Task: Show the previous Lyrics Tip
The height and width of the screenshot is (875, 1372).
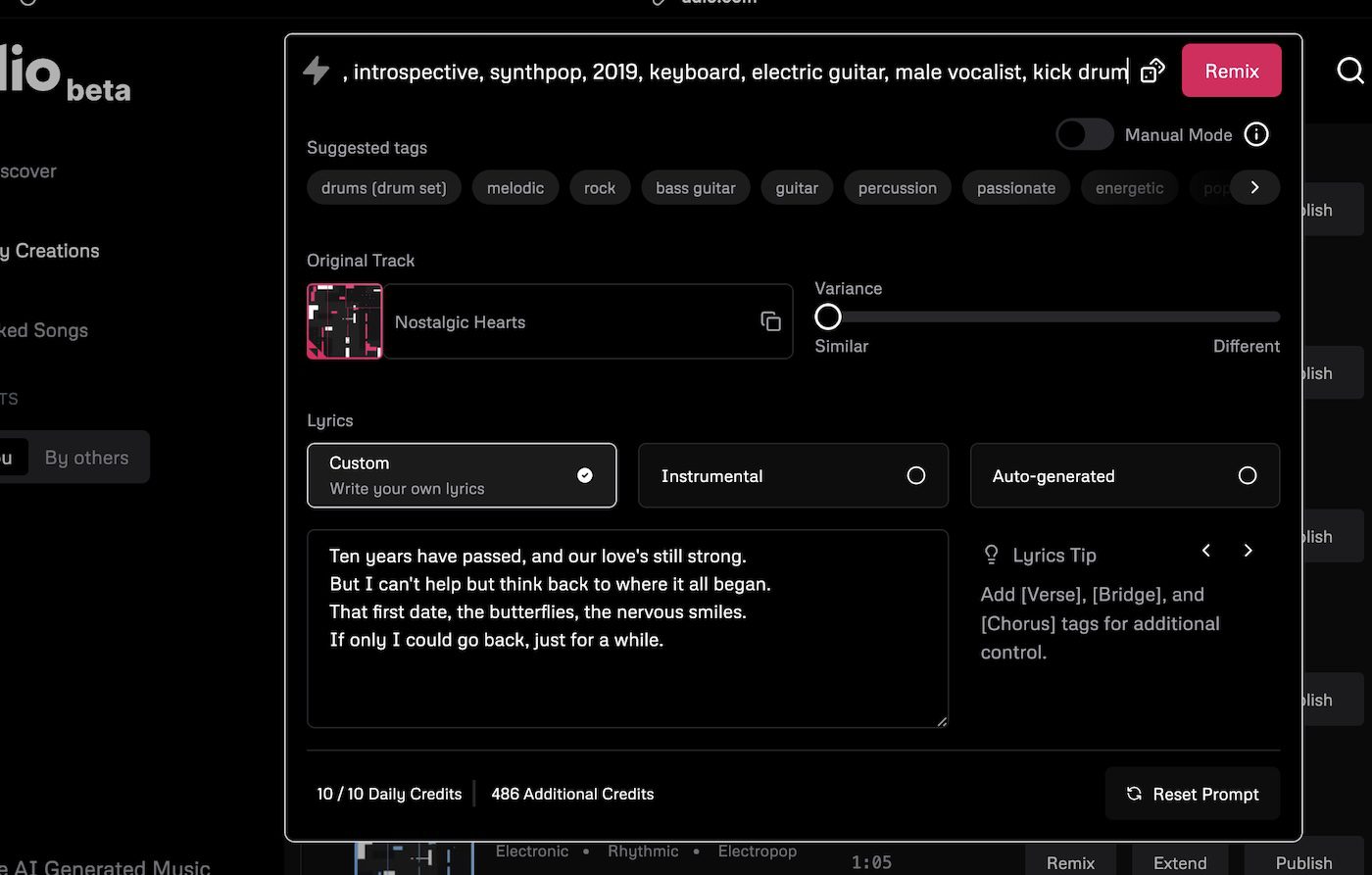Action: [1205, 551]
